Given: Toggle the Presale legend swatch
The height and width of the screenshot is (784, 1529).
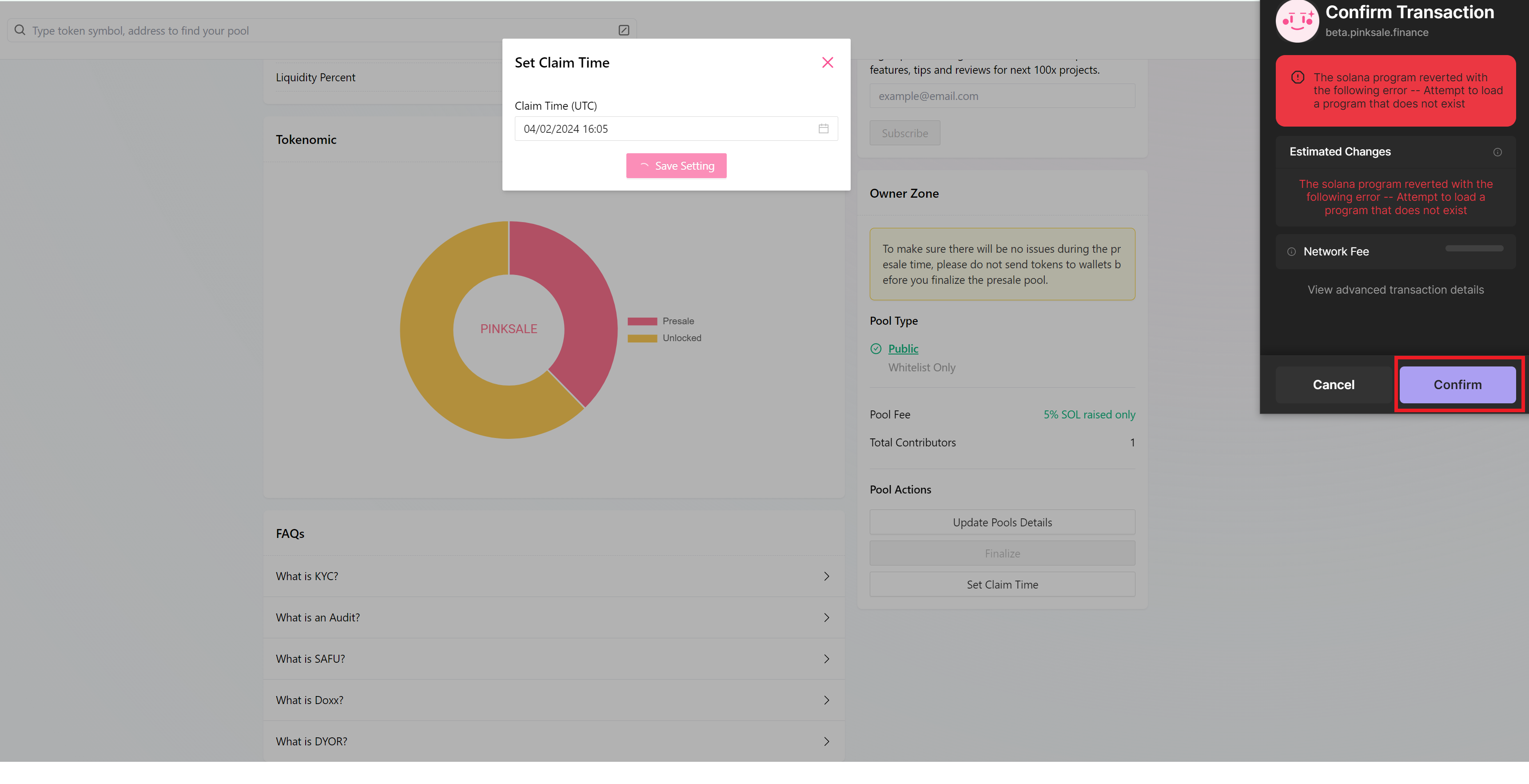Looking at the screenshot, I should [x=642, y=321].
